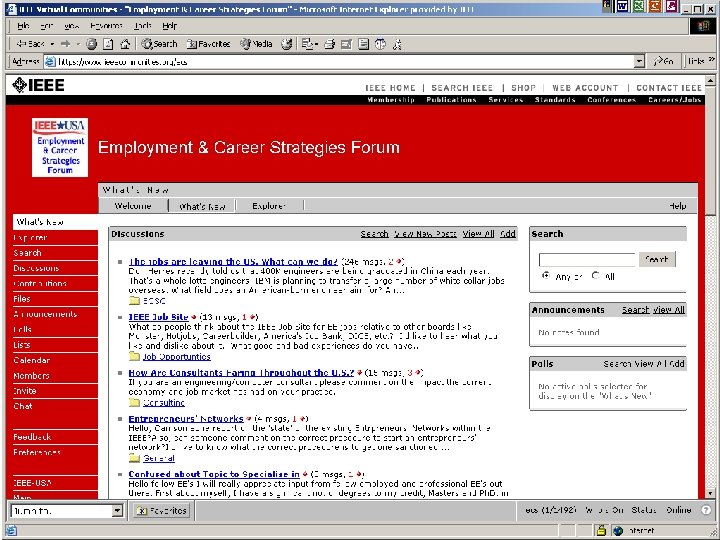The height and width of the screenshot is (540, 720).
Task: Click the page's vertical scrollbar down arrow
Action: (x=710, y=493)
